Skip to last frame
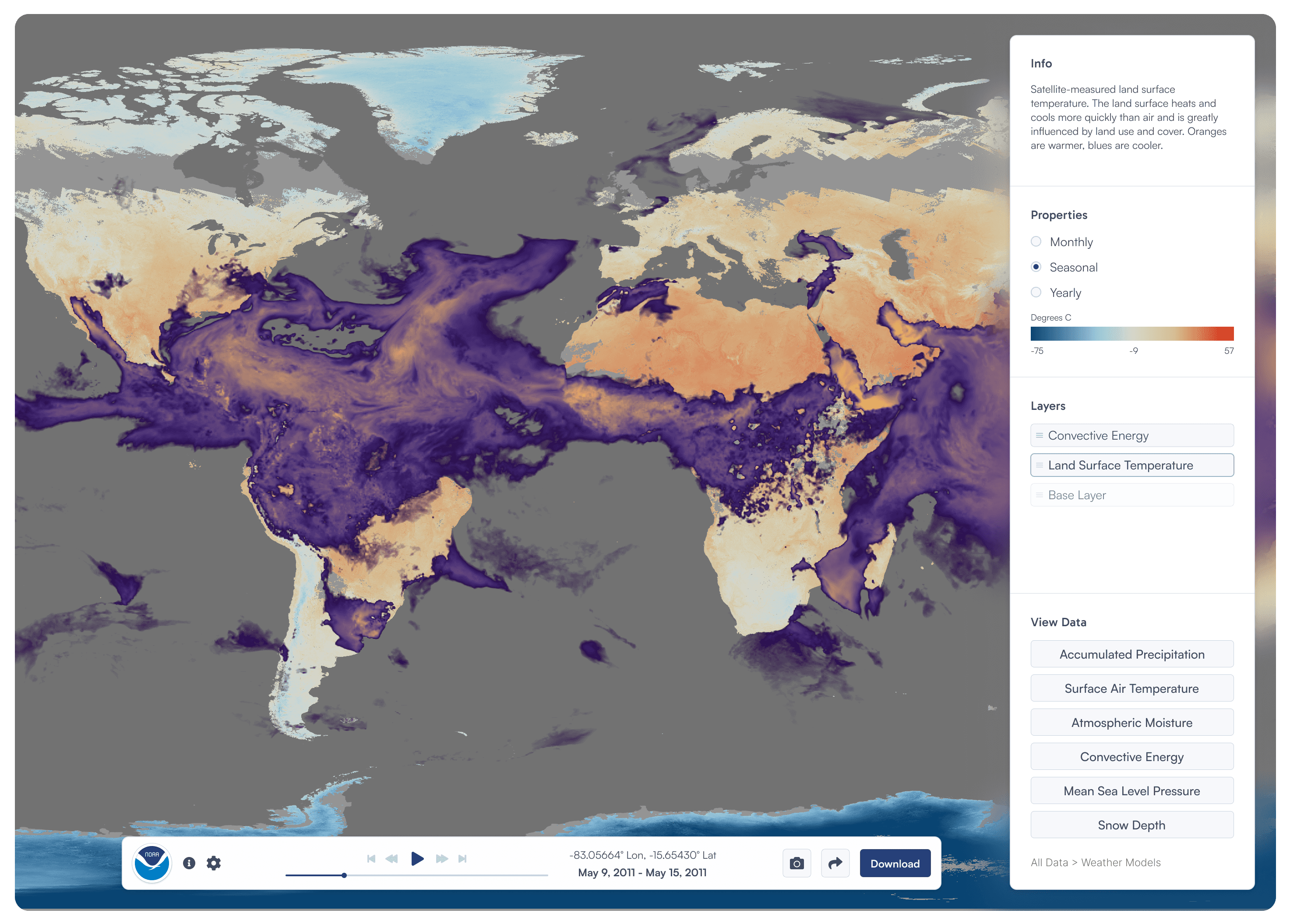This screenshot has width=1290, height=924. [x=462, y=859]
